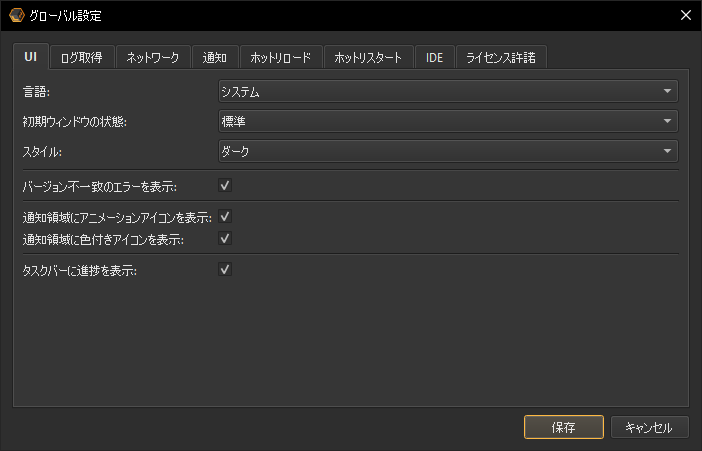This screenshot has width=702, height=451.
Task: Click the 通知領域にアニメーションアイコンを表示: label
Action: tap(117, 218)
